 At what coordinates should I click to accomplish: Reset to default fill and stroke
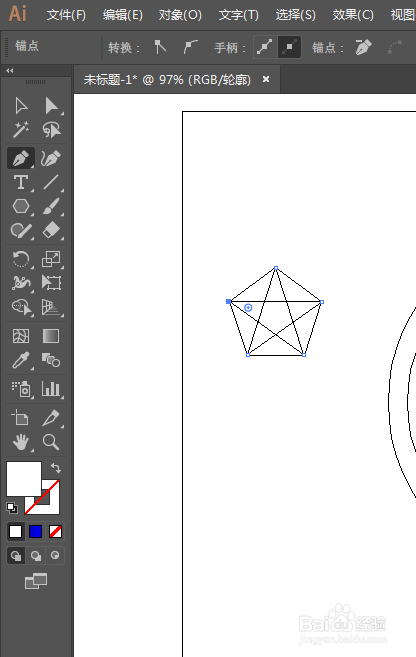click(12, 508)
